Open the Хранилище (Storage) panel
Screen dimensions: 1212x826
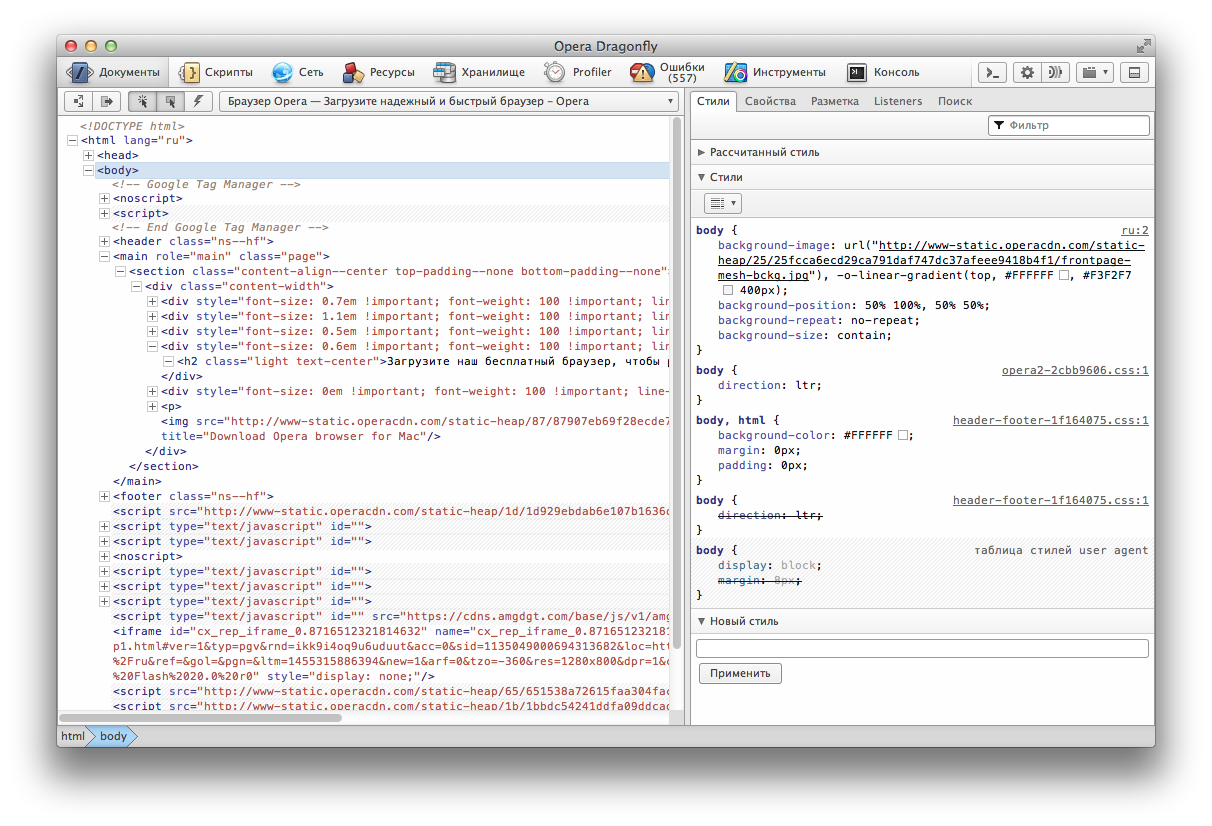479,72
